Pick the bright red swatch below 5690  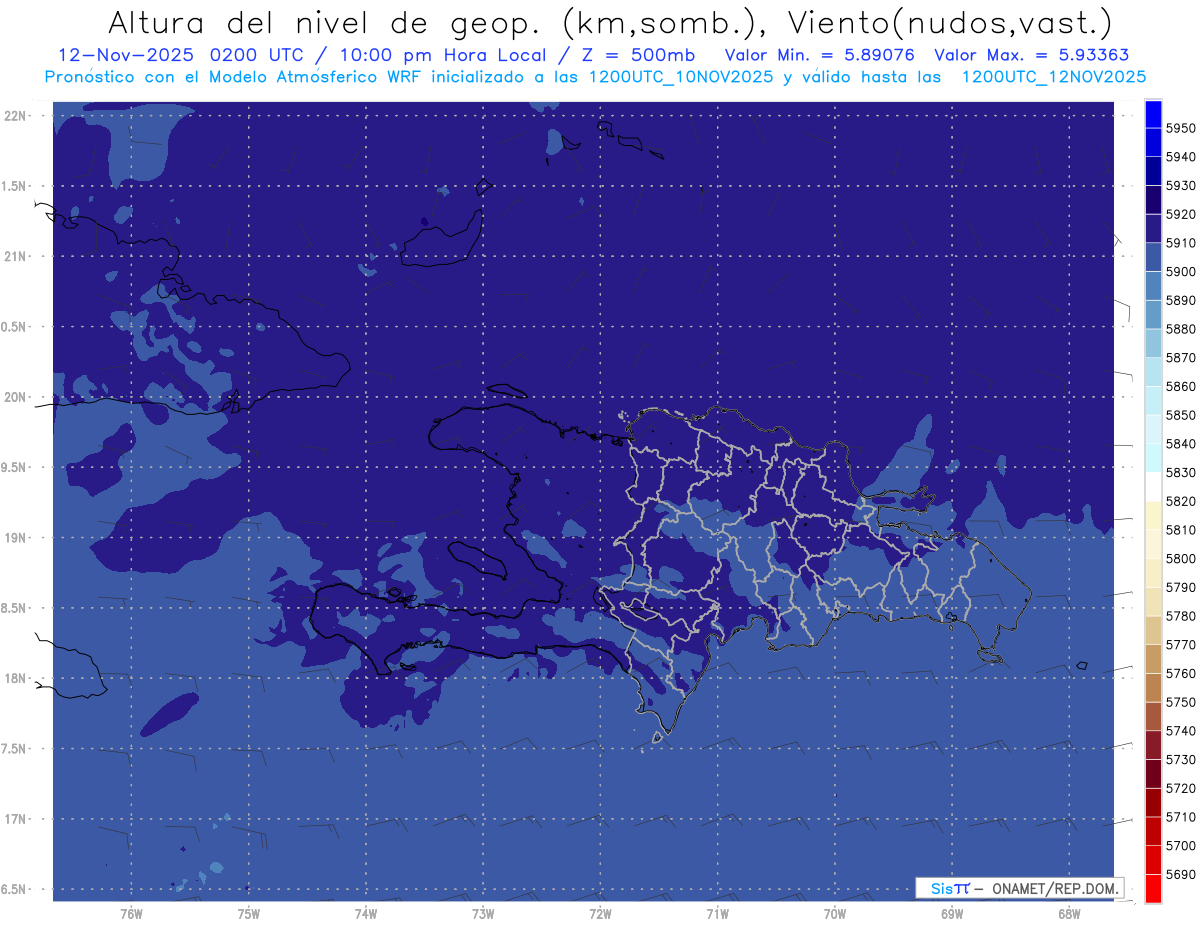(x=1153, y=889)
